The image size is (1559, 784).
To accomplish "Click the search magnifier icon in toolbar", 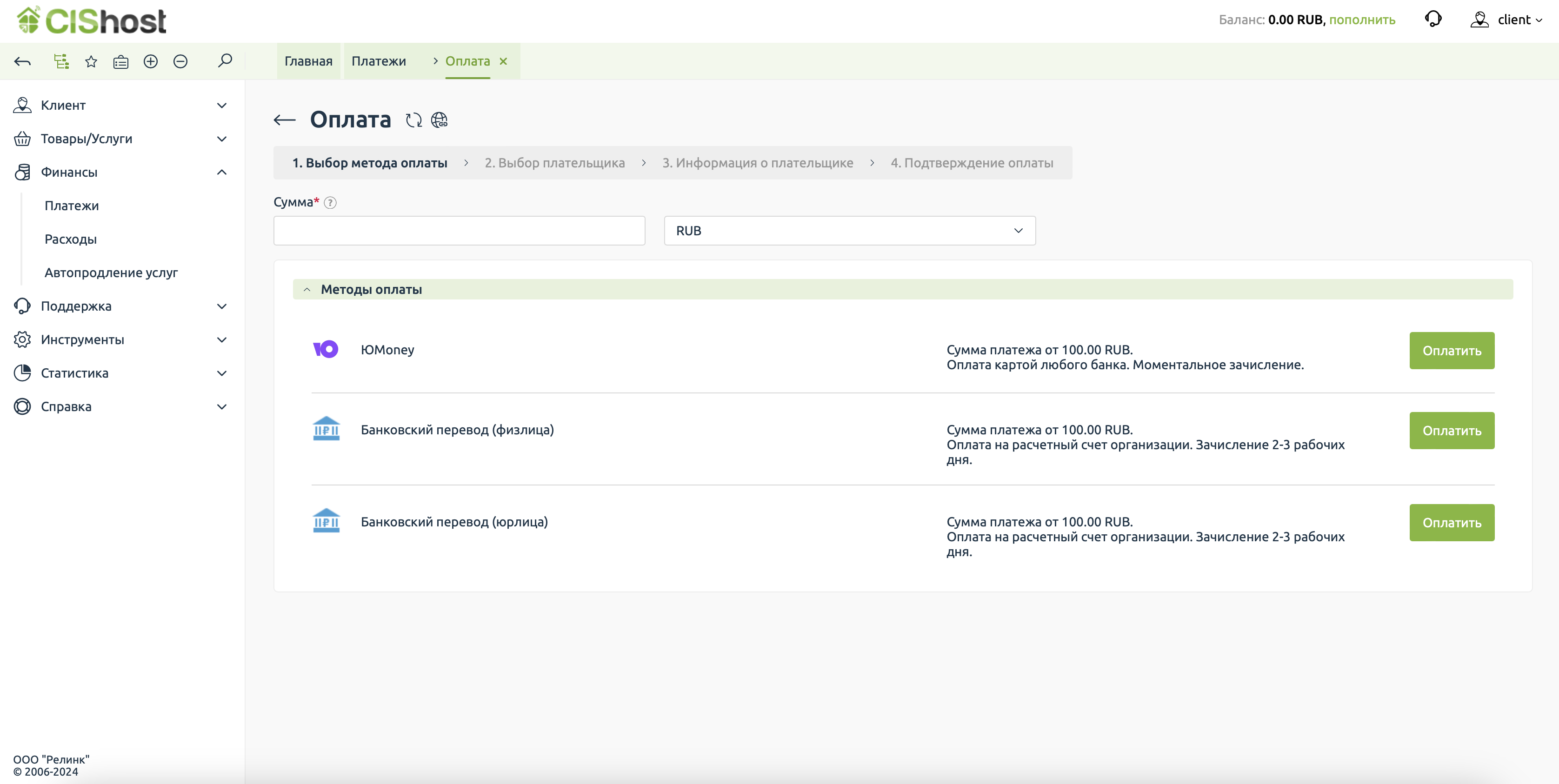I will [225, 60].
